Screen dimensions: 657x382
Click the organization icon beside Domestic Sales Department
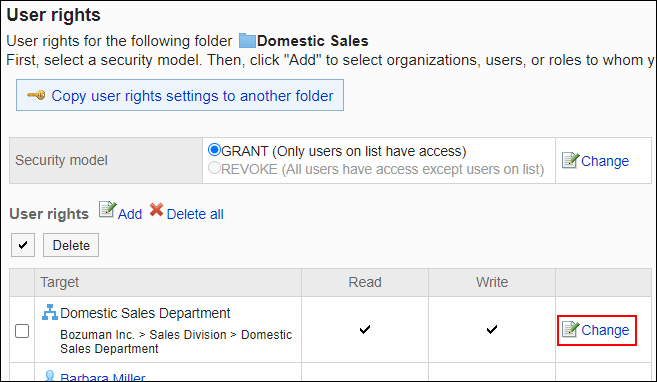(50, 312)
